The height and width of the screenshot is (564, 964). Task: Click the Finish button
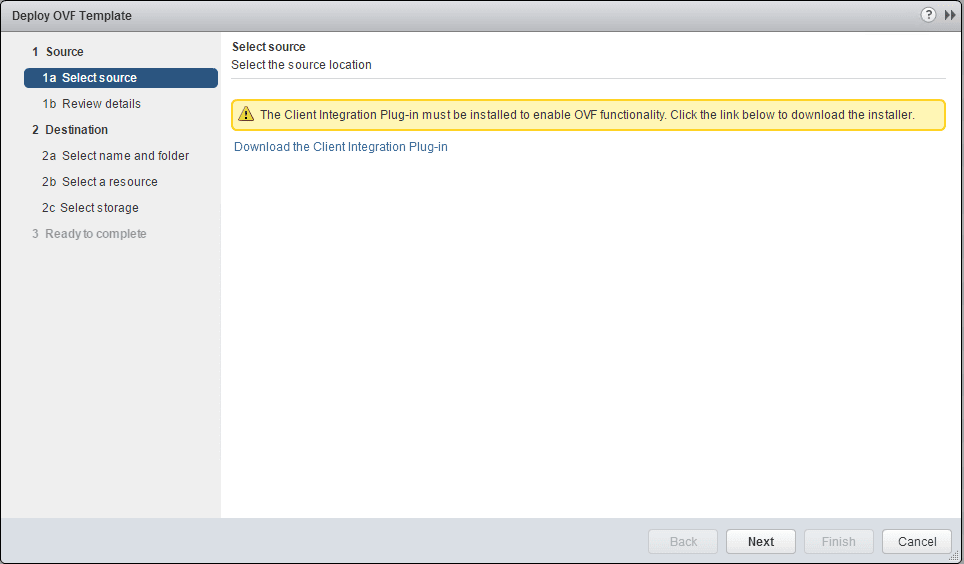[x=839, y=542]
